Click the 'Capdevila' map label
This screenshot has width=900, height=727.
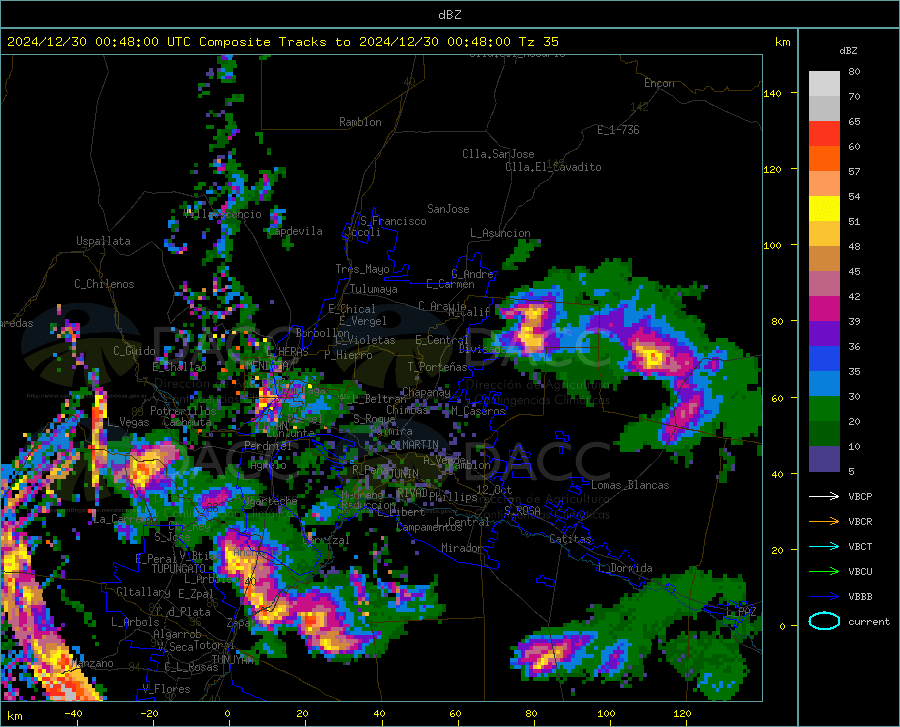click(295, 231)
